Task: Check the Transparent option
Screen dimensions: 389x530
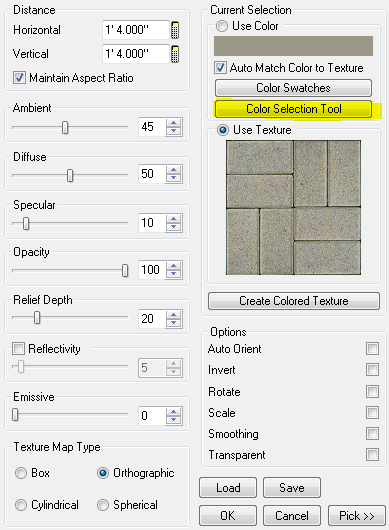Action: tap(372, 455)
